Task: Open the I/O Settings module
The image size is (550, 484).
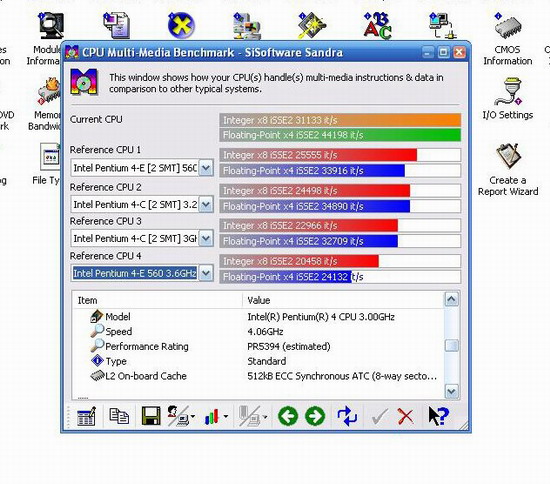Action: (508, 99)
